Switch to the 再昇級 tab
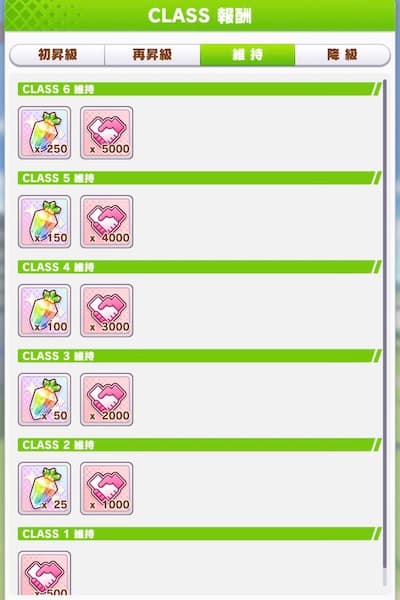This screenshot has width=400, height=600. (152, 55)
